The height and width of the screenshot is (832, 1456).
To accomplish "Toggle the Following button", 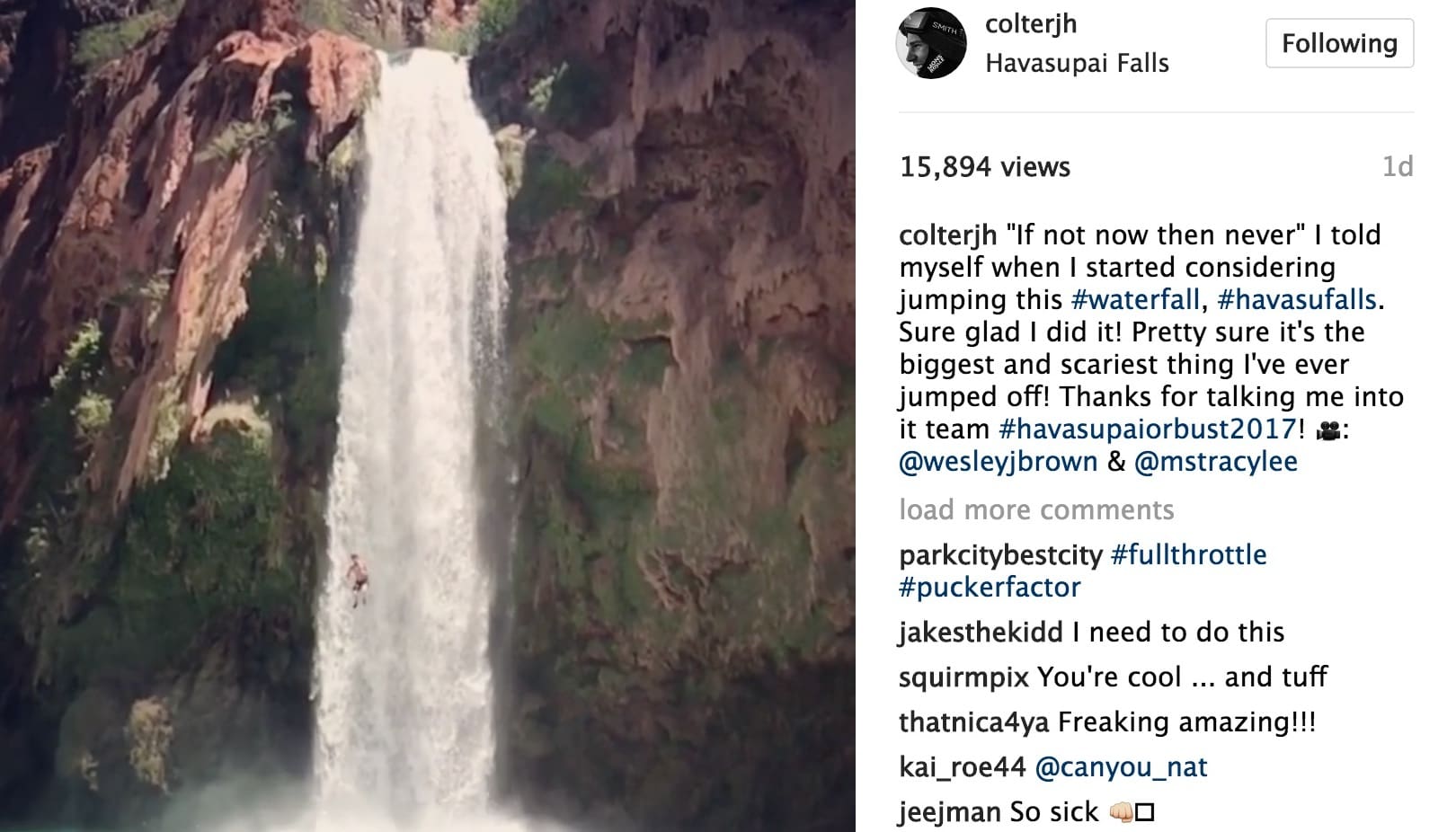I will pos(1339,44).
